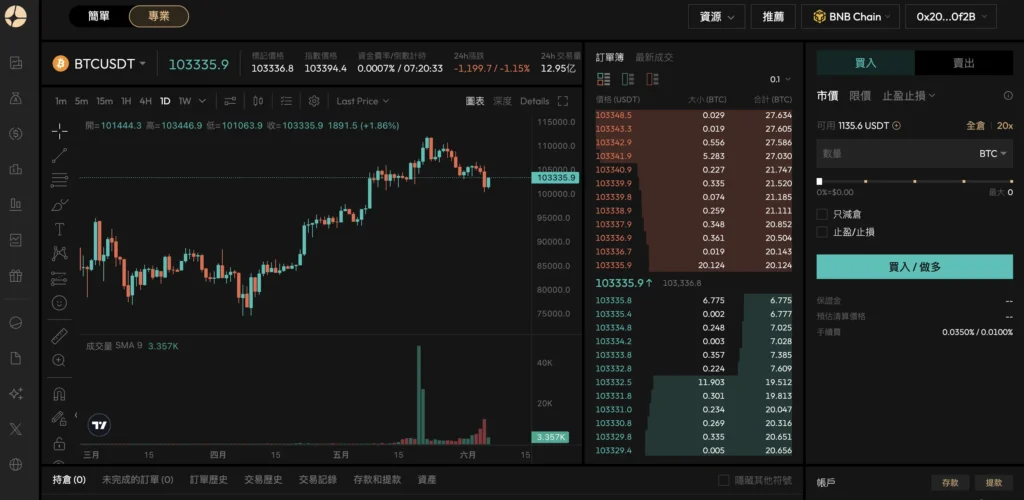Switch to the 賣出 sell tab
The height and width of the screenshot is (500, 1024).
click(963, 63)
